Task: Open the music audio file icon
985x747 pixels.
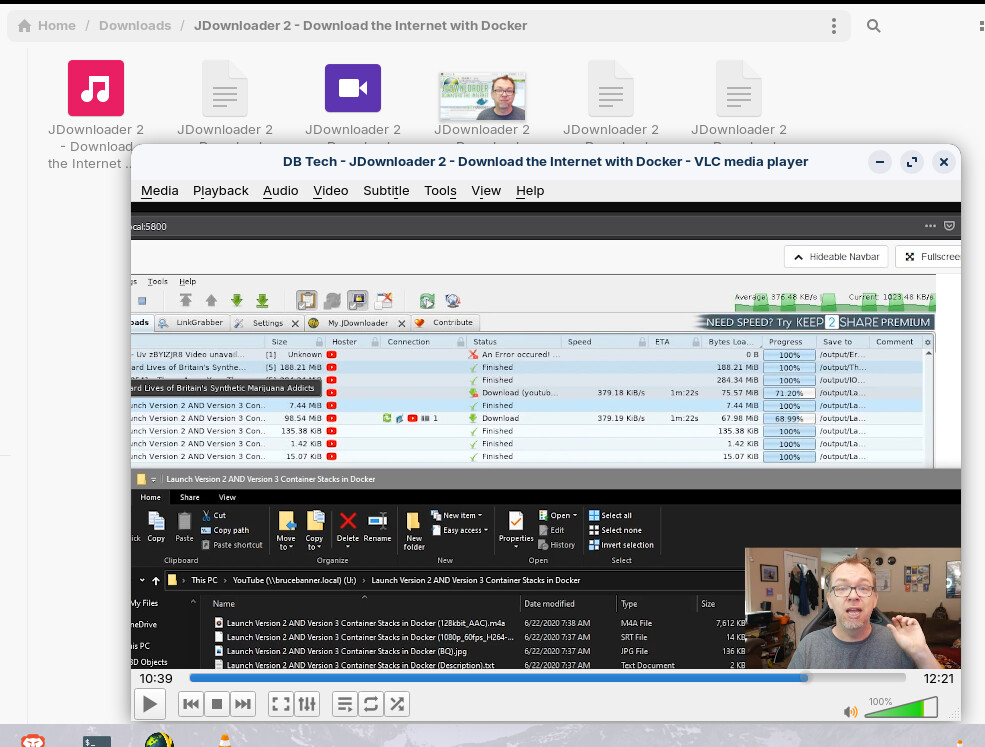Action: (x=96, y=88)
